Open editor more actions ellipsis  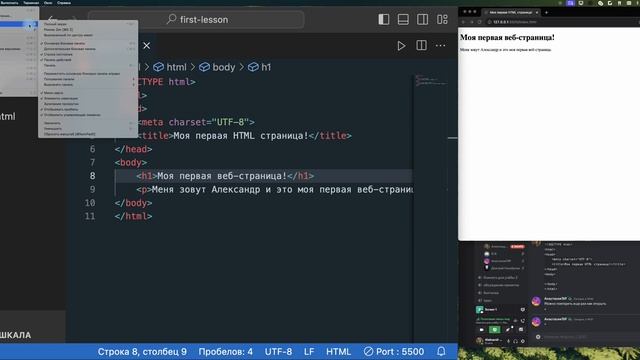440,46
